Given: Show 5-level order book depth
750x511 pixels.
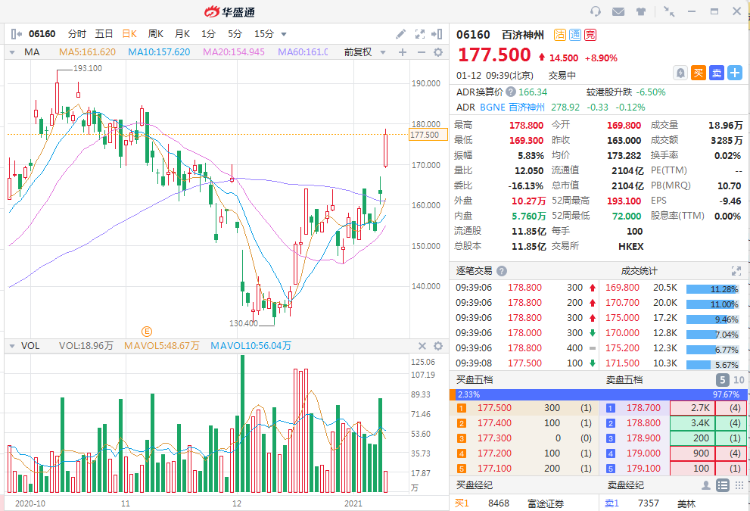Looking at the screenshot, I should 722,380.
